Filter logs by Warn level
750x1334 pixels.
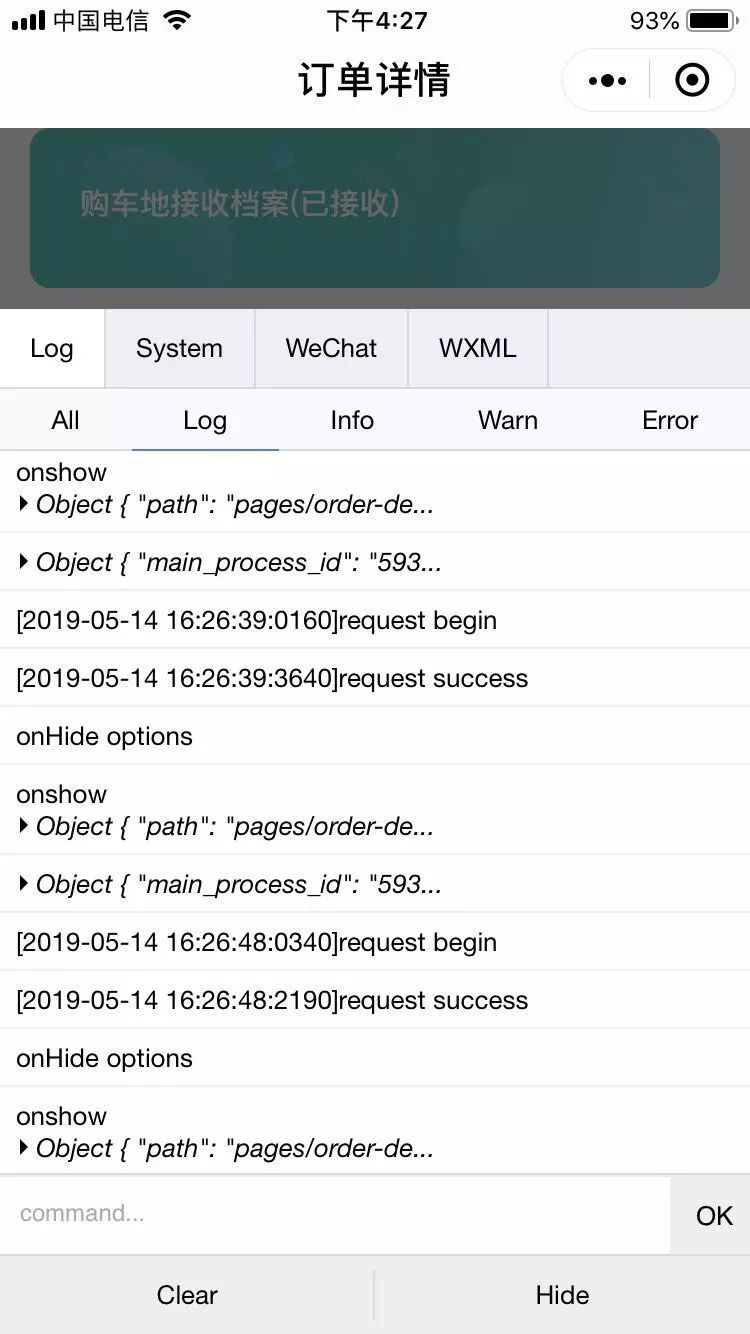(508, 420)
